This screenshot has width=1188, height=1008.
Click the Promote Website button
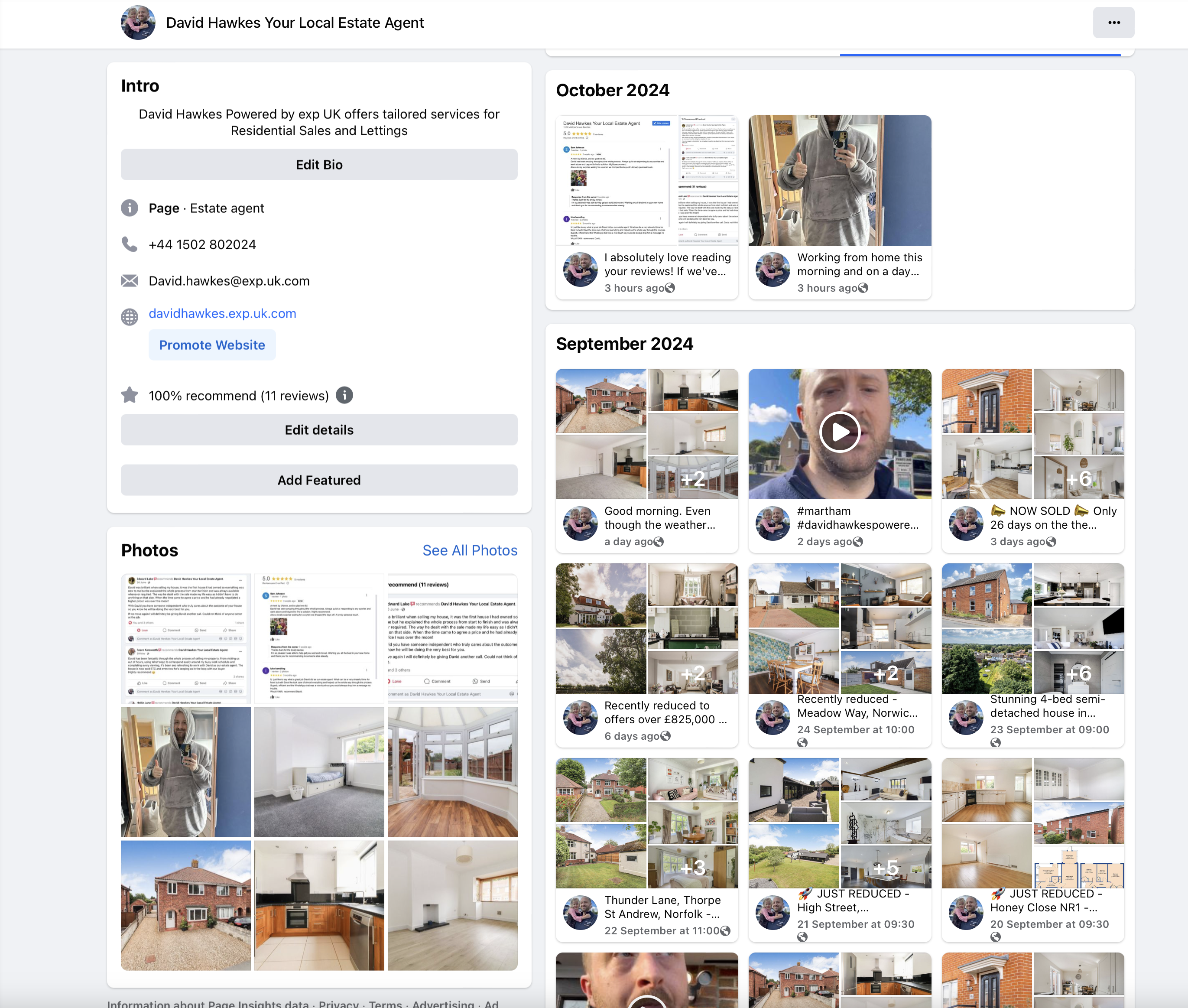click(212, 345)
